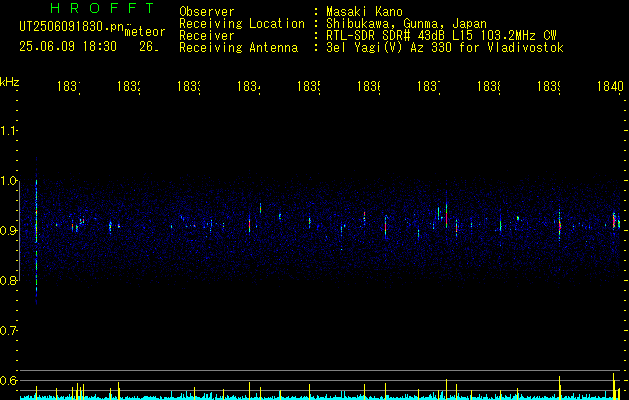Image resolution: width=629 pixels, height=400 pixels.
Task: Click the 'Receiving Location' field label
Action: click(242, 24)
